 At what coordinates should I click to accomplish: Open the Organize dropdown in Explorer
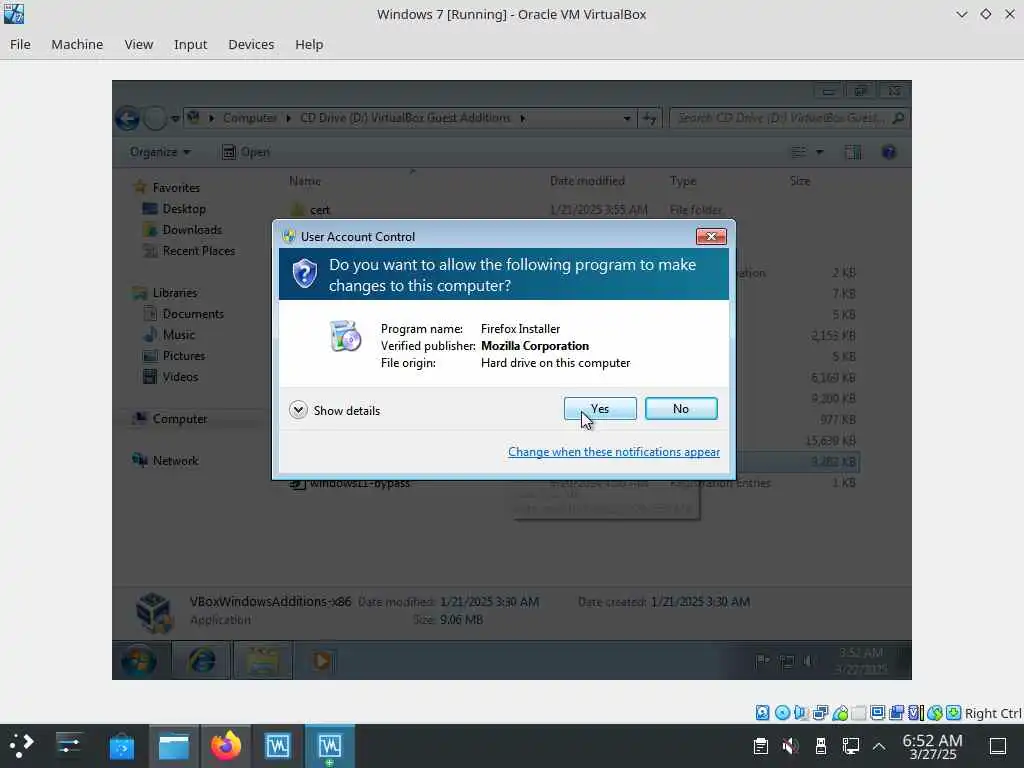pyautogui.click(x=160, y=152)
